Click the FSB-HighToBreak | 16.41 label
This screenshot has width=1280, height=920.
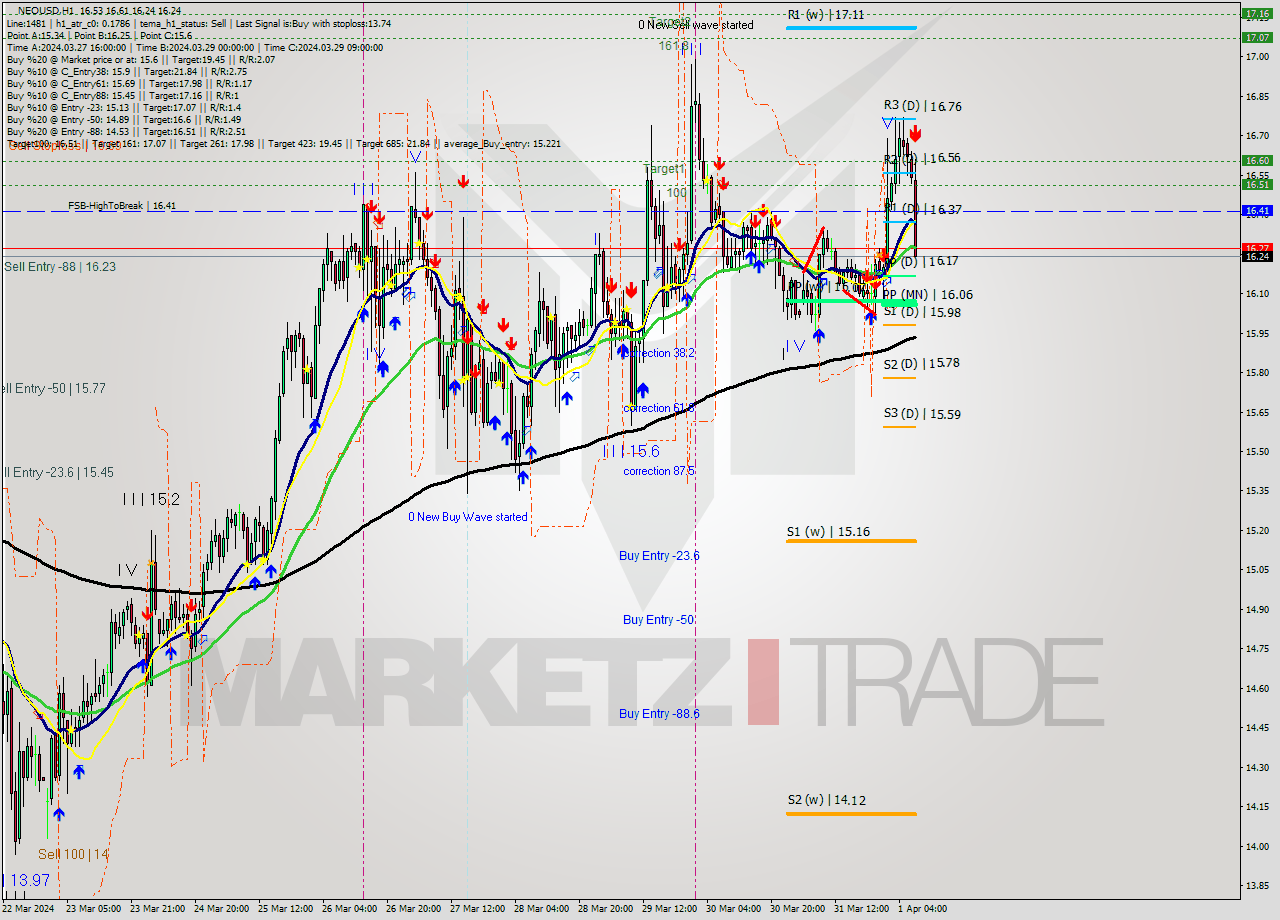tap(122, 206)
